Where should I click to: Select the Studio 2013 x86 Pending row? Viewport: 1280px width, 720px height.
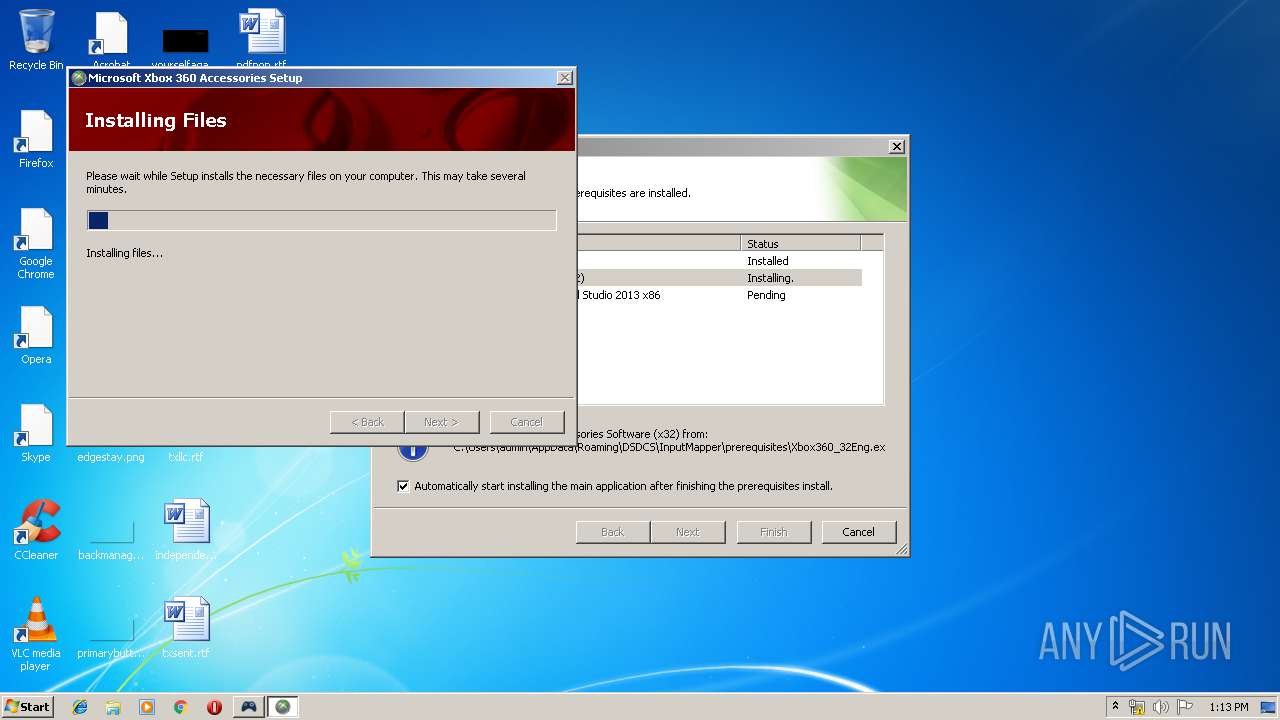pyautogui.click(x=718, y=295)
